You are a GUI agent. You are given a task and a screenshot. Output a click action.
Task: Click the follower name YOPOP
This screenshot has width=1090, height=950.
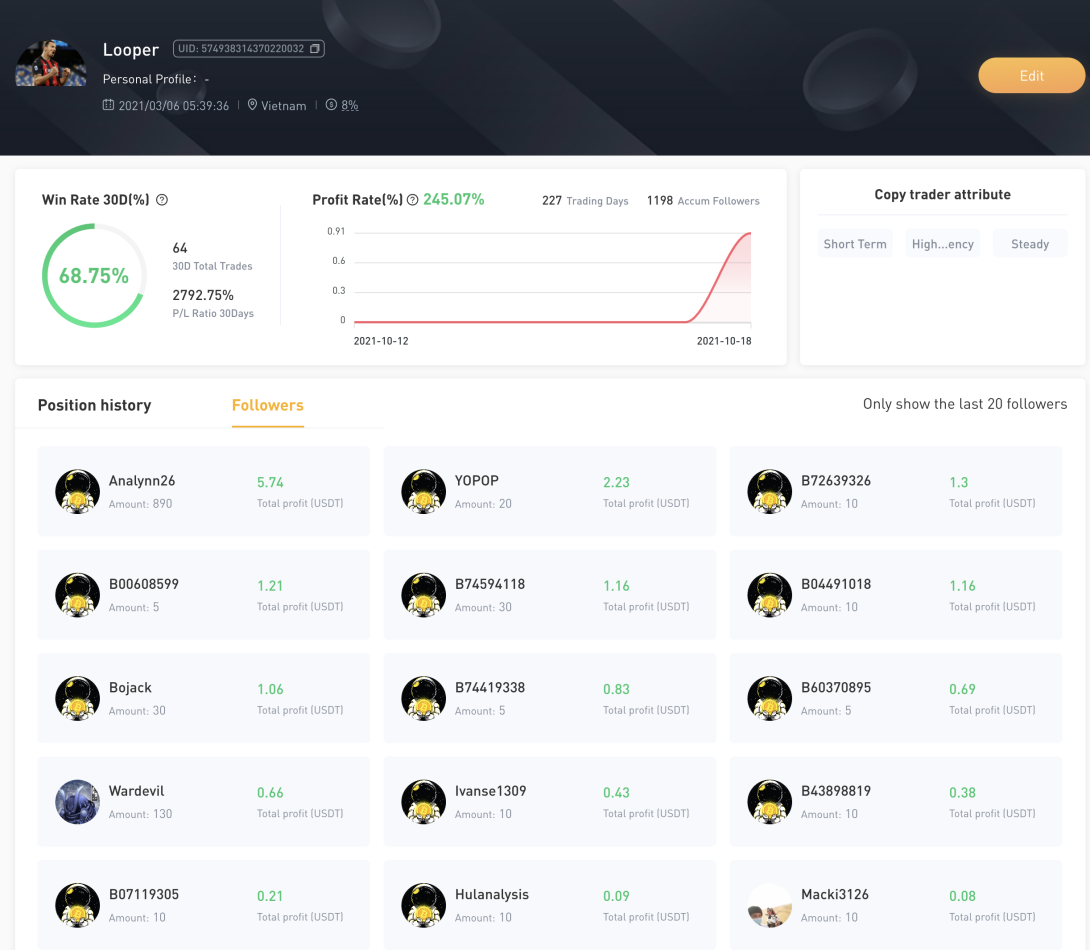point(477,481)
